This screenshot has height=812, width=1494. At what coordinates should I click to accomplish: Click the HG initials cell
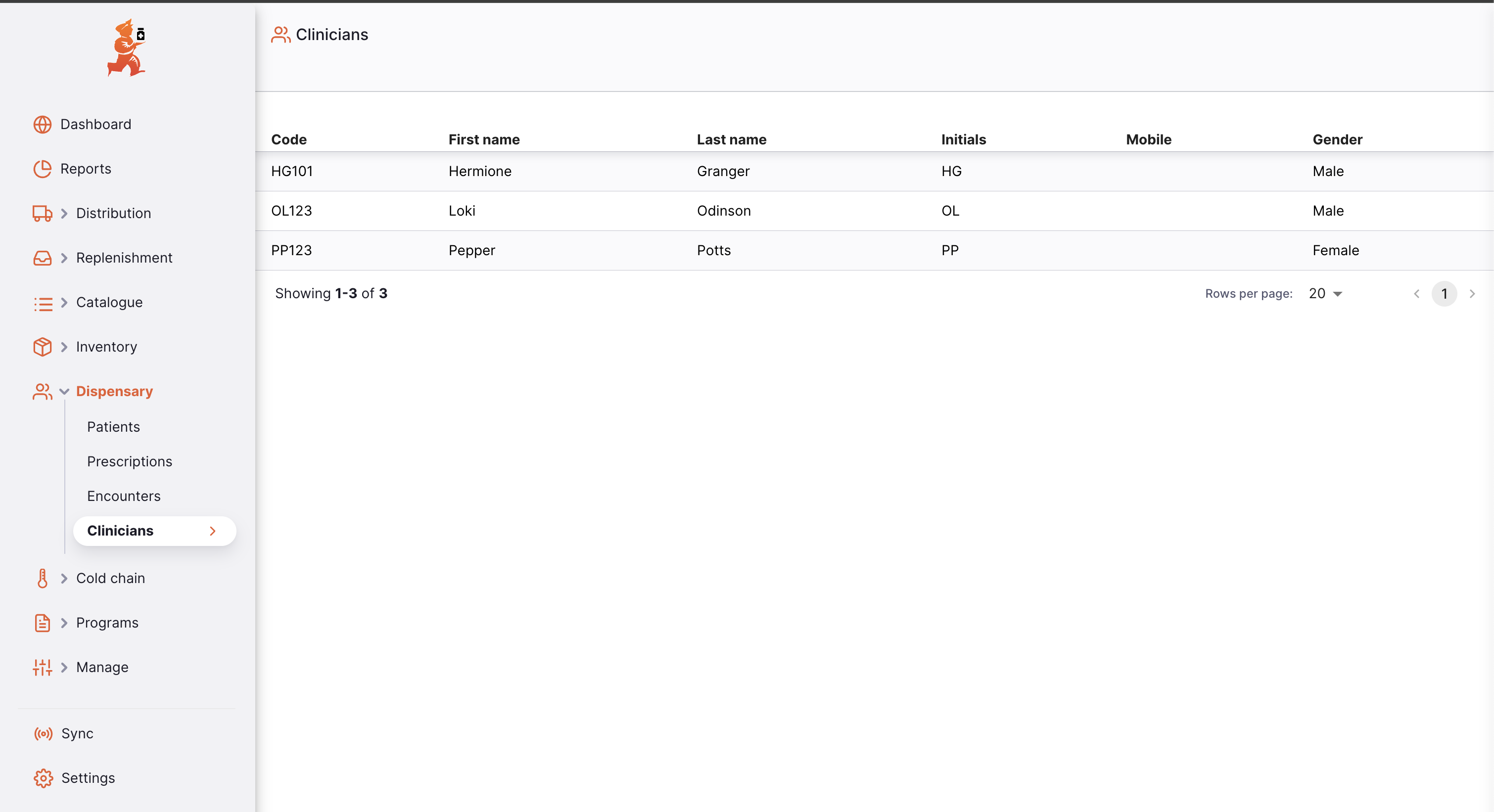(952, 172)
